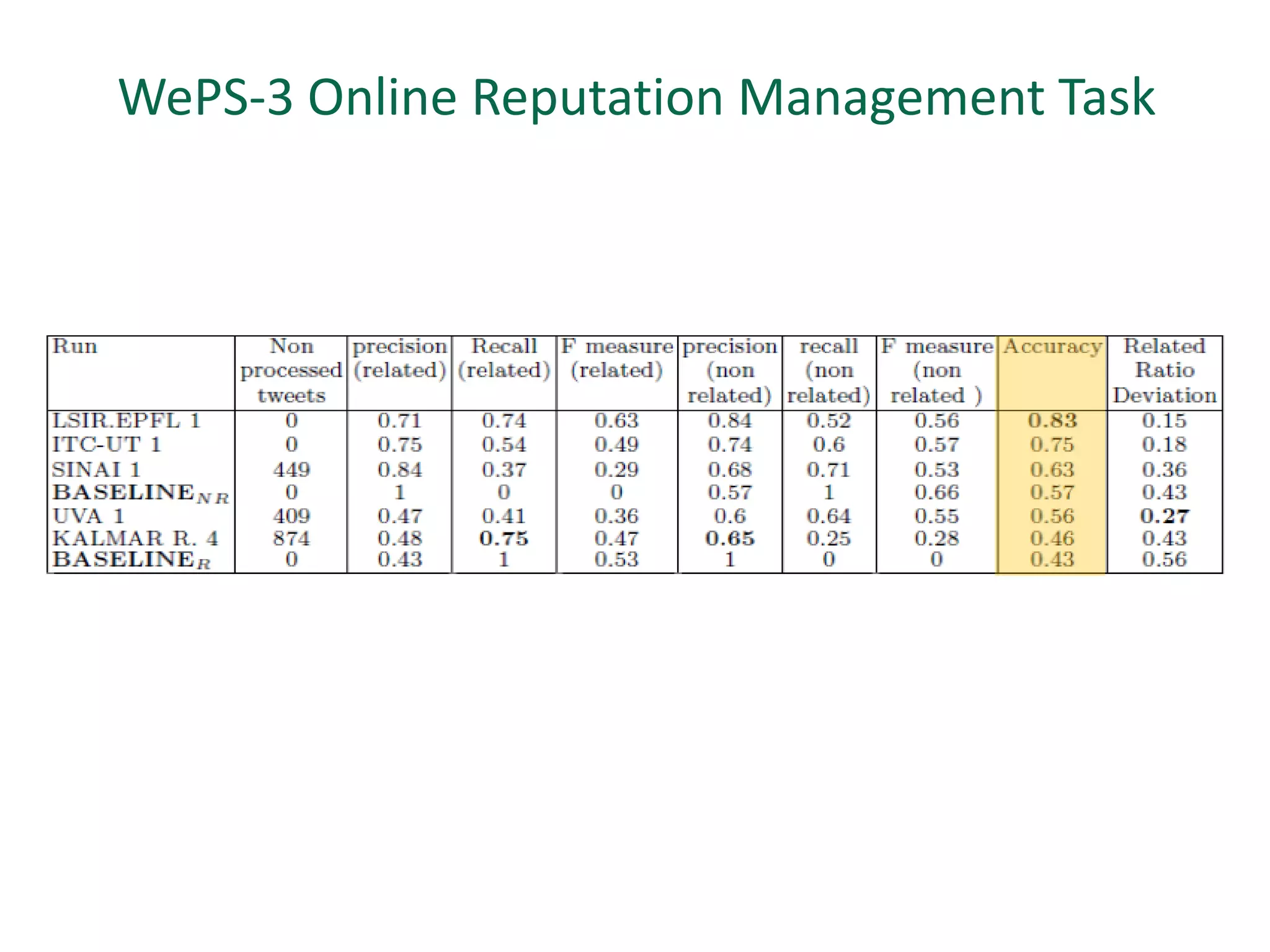Image resolution: width=1270 pixels, height=952 pixels.
Task: Click KALMAR's 874 non processed tweets
Action: point(291,538)
